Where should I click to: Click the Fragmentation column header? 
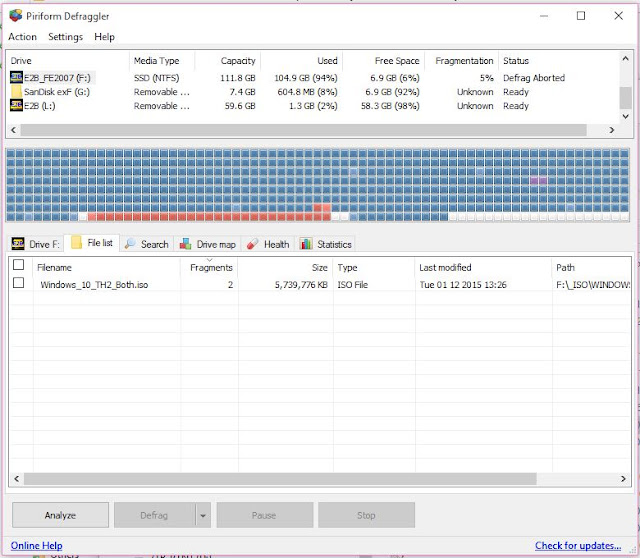462,61
